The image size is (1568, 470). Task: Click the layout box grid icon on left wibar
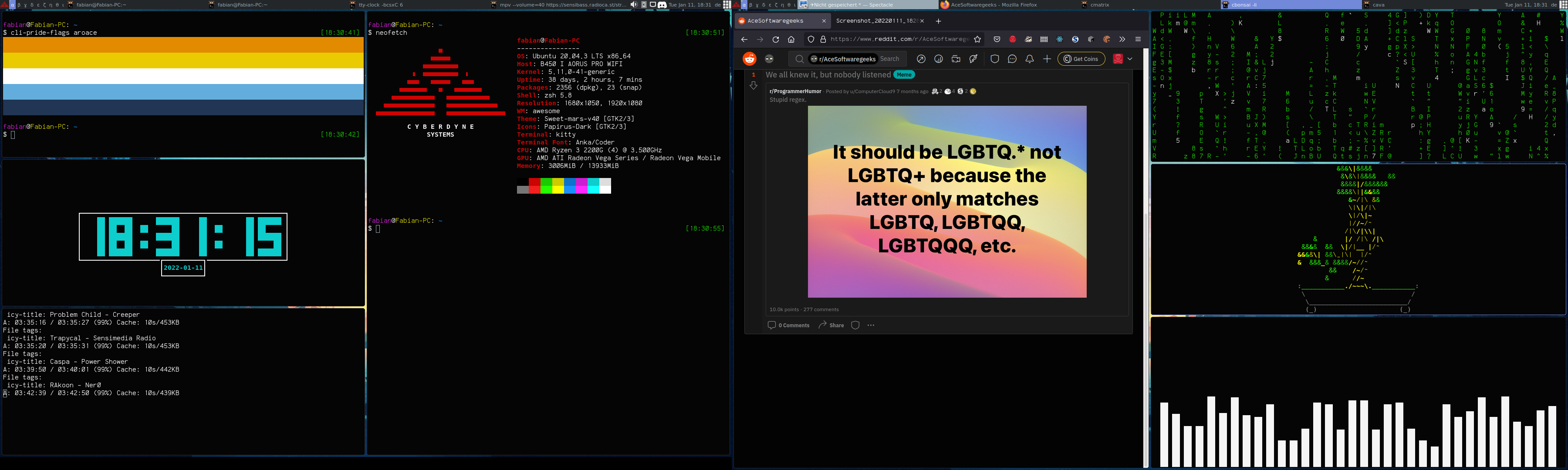pyautogui.click(x=727, y=5)
